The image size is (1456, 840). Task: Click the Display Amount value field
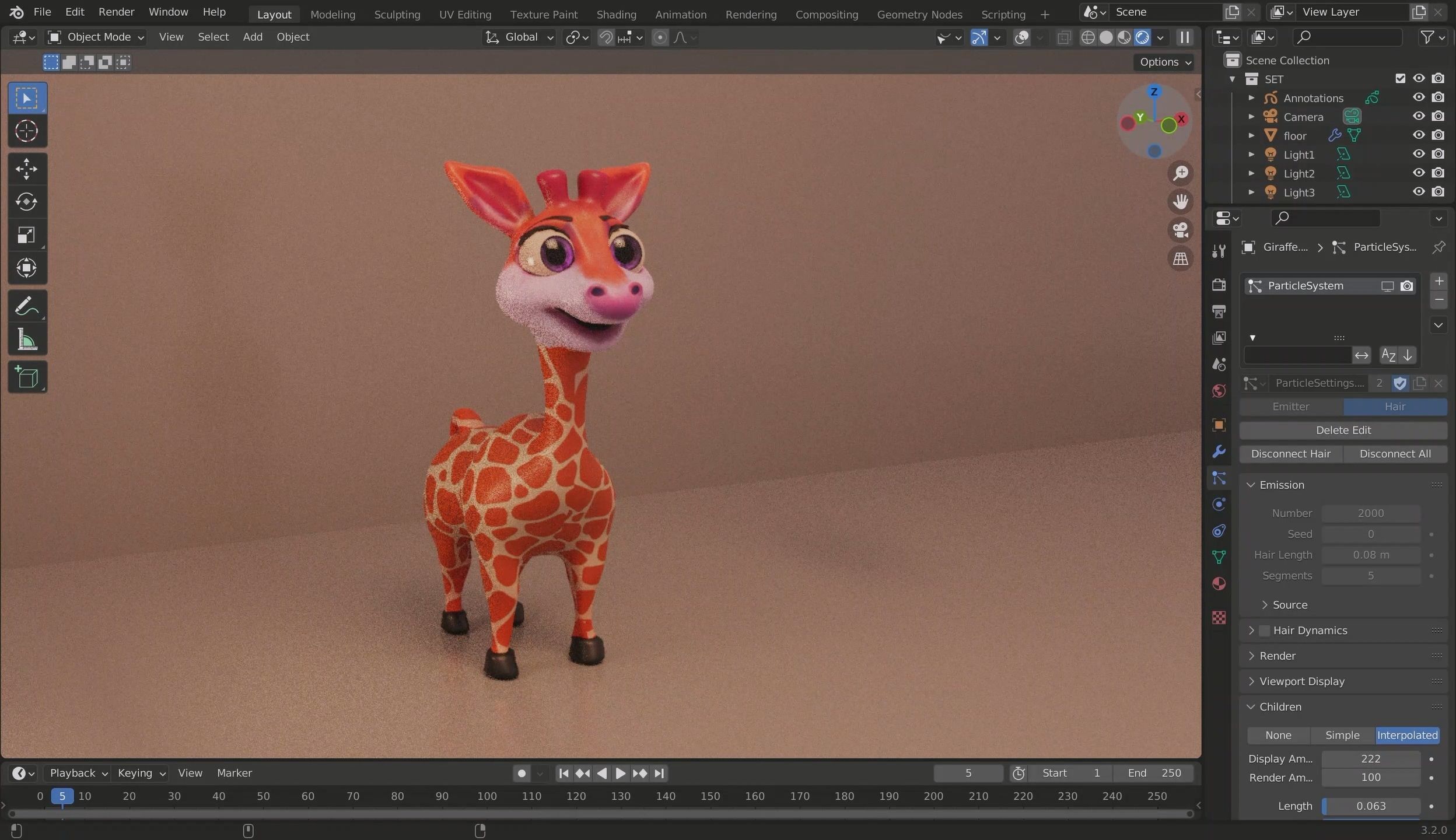pyautogui.click(x=1371, y=759)
